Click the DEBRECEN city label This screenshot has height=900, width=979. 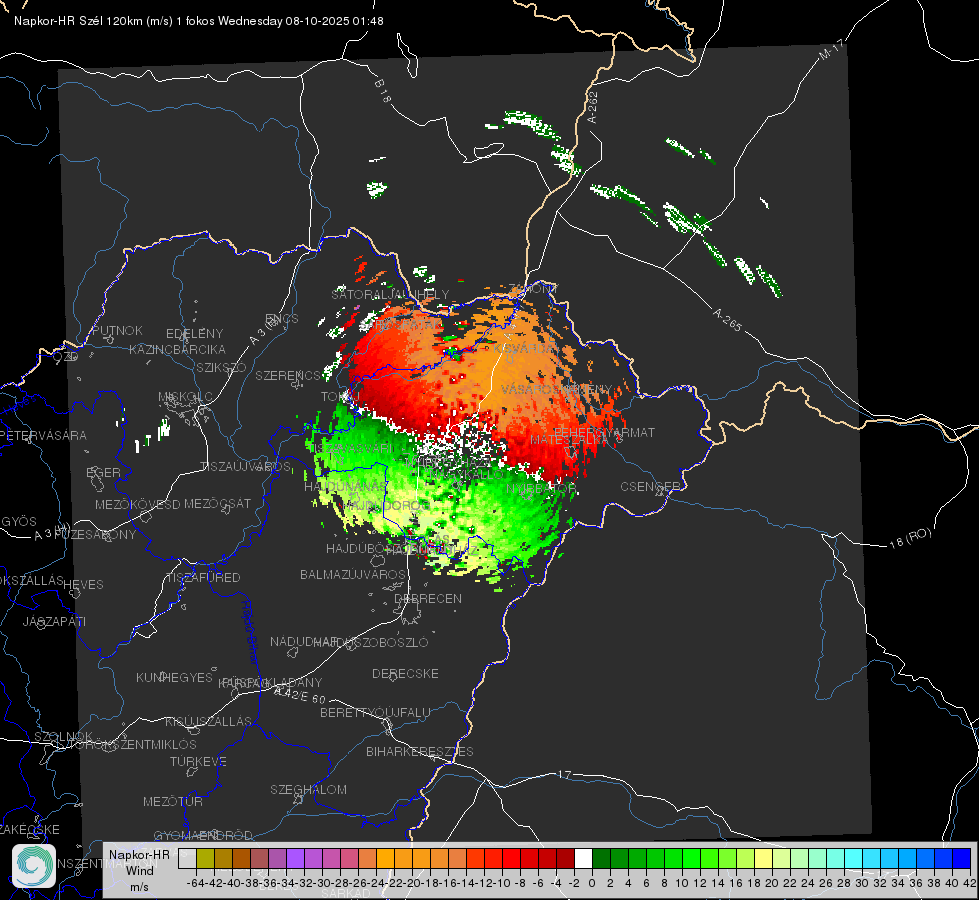[x=428, y=598]
